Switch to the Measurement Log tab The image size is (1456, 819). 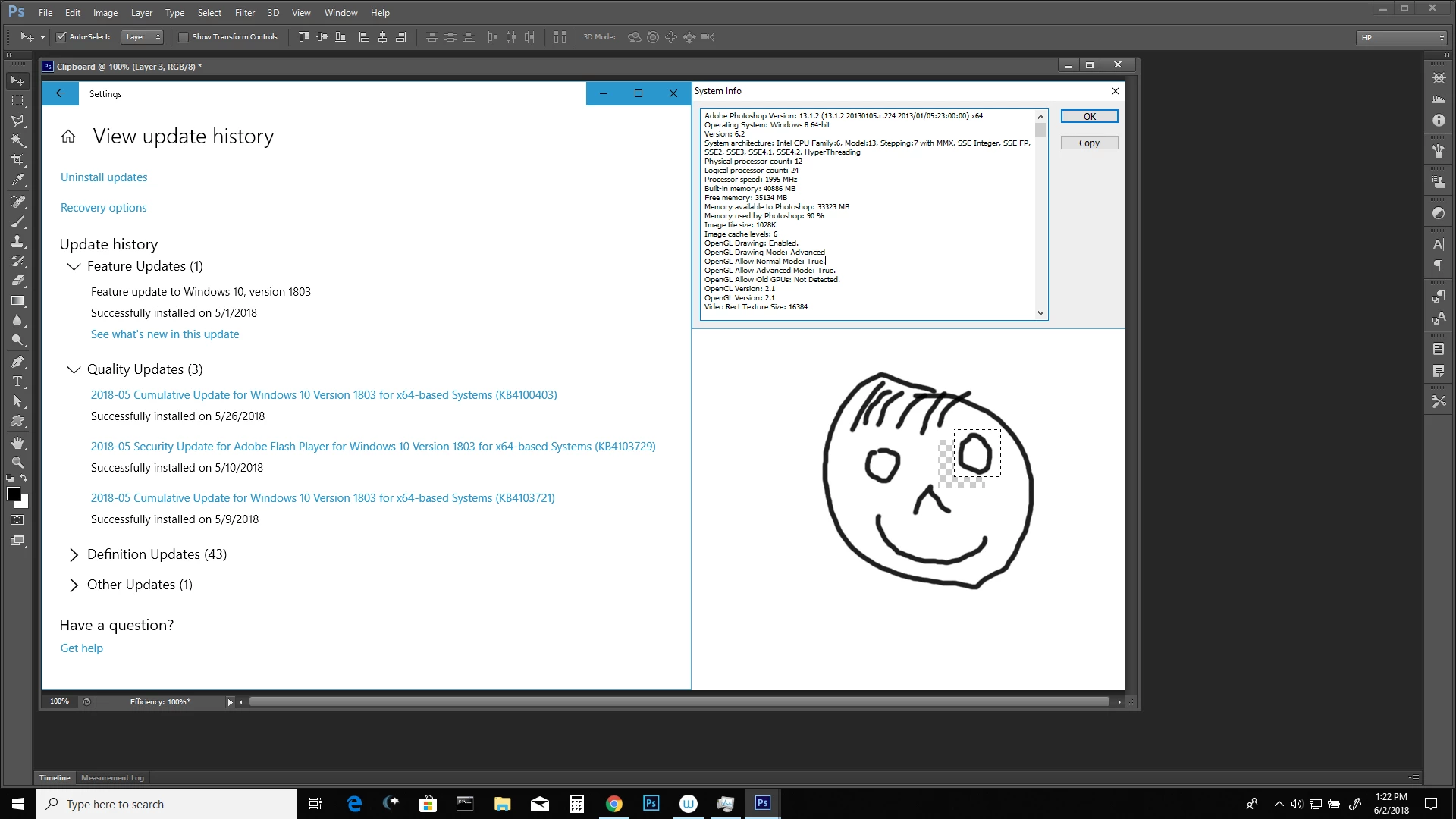tap(112, 777)
